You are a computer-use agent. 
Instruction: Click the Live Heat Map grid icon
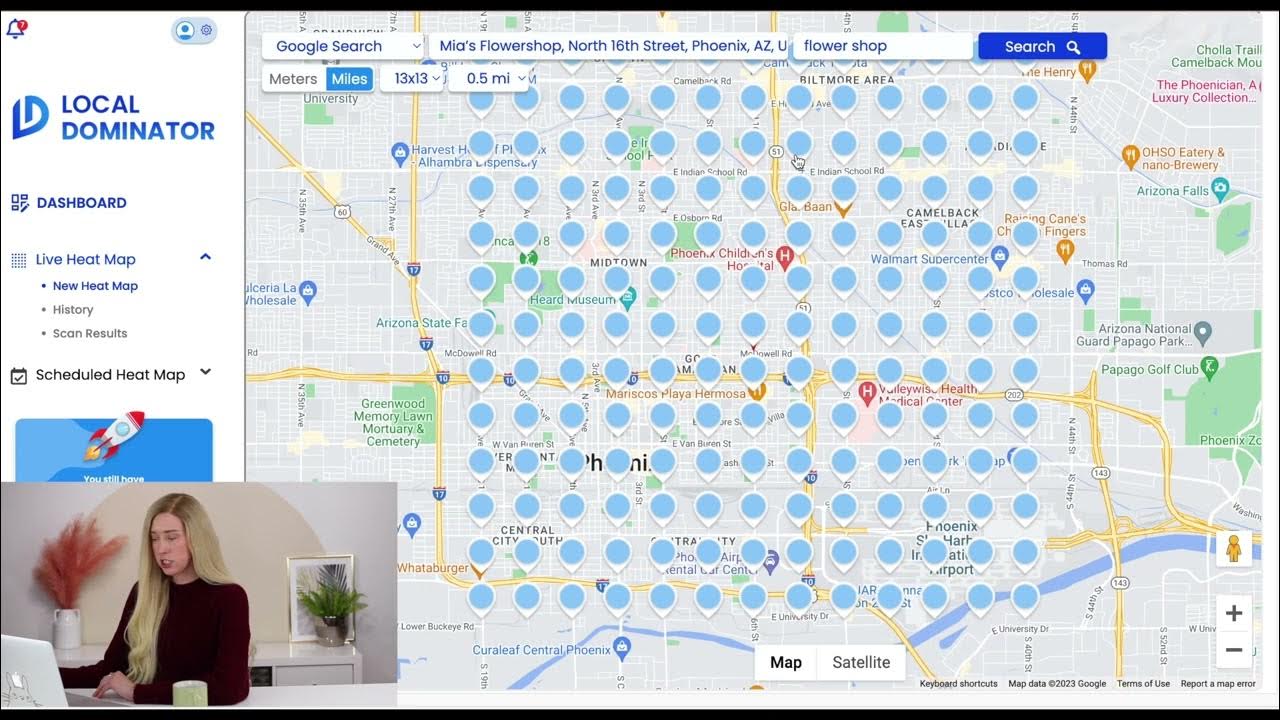coord(18,260)
